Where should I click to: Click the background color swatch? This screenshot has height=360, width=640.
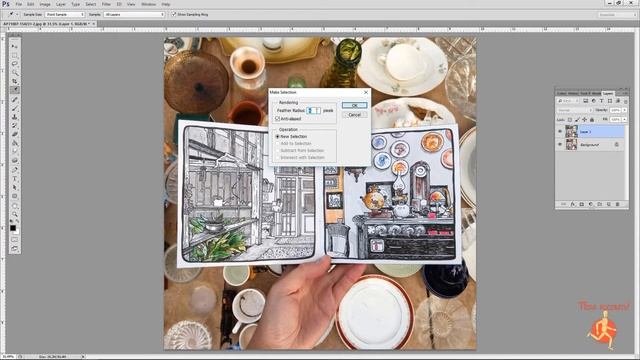[x=17, y=231]
